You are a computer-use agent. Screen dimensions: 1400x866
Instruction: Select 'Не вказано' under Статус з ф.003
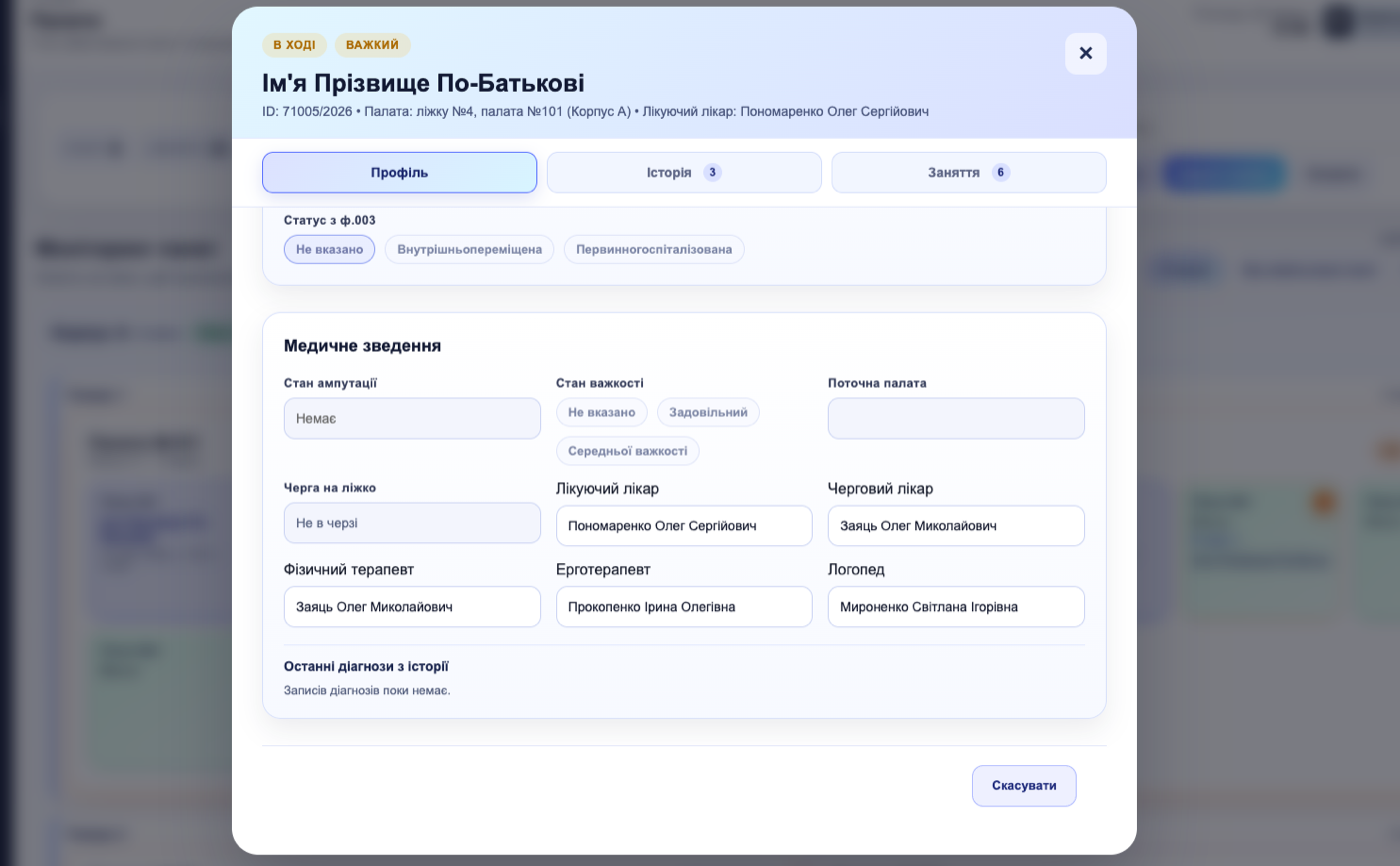tap(329, 249)
